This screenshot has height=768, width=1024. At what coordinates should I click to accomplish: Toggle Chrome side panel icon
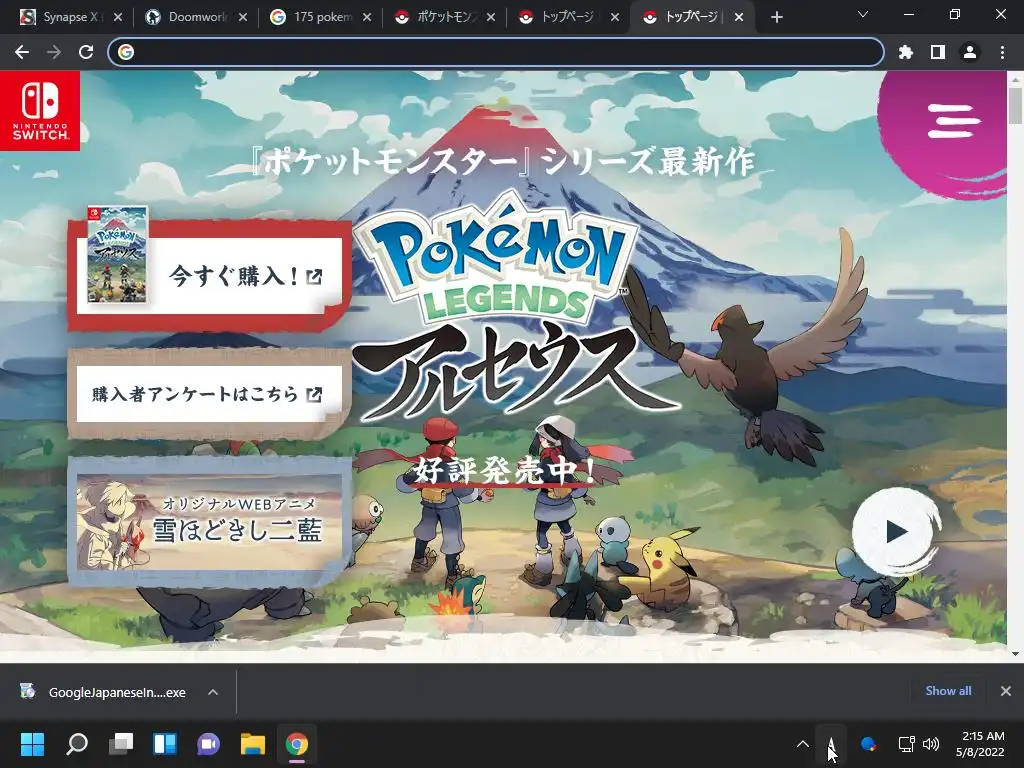(x=938, y=52)
